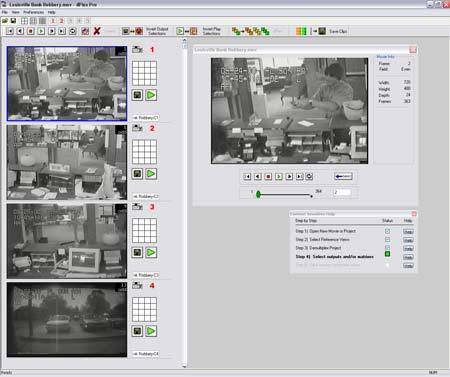Screen dimensions: 450x377
Task: Click the grid box for camera 4
Action: 144,309
